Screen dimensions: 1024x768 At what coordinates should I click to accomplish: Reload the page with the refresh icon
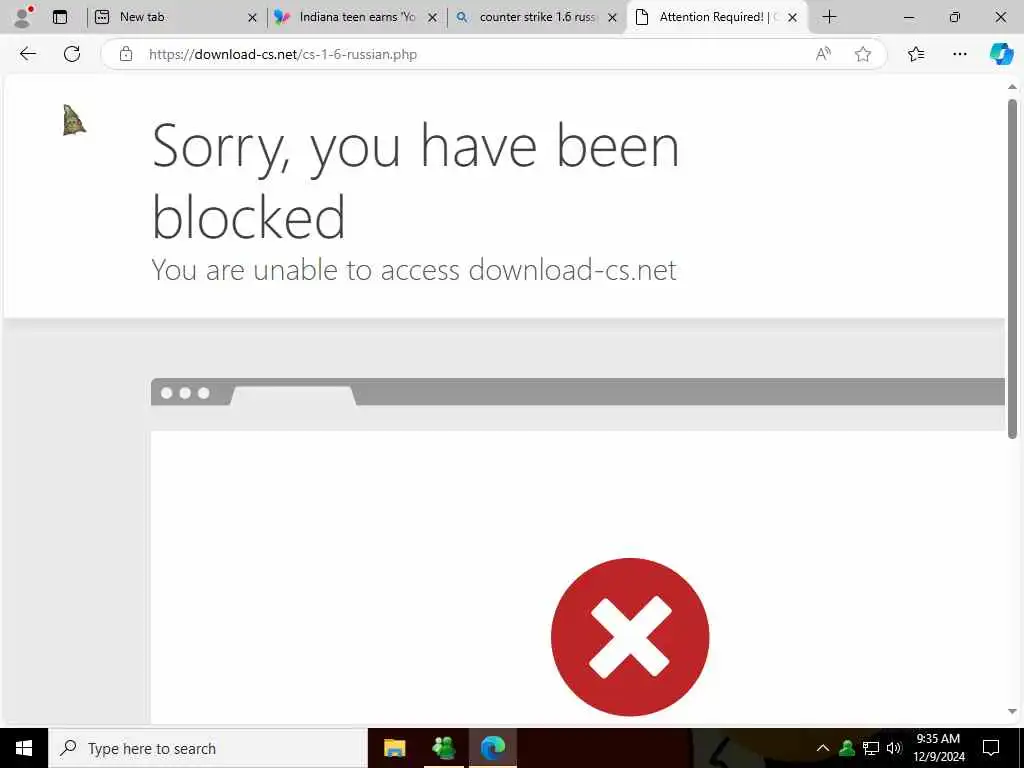(72, 54)
